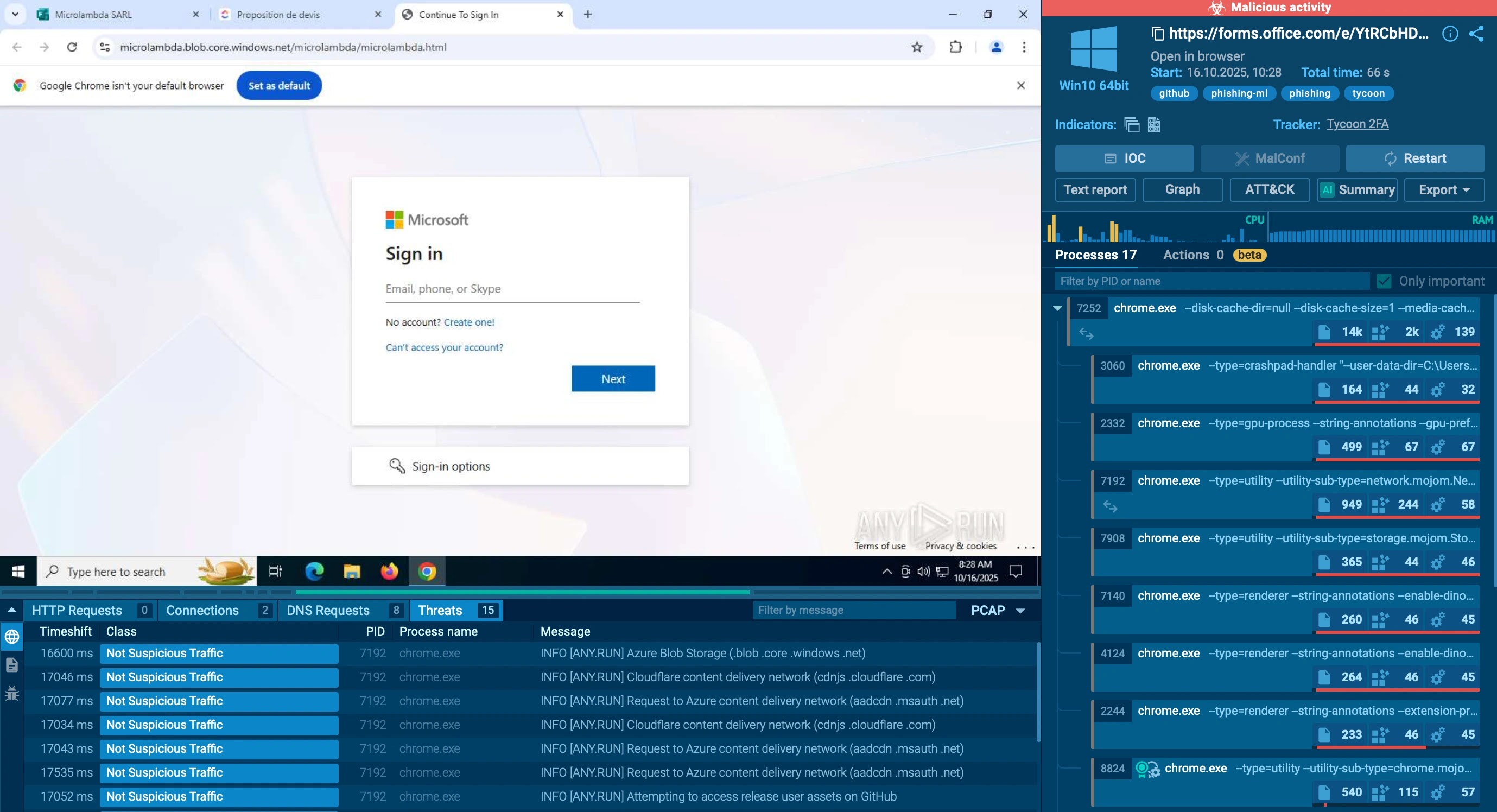The image size is (1497, 812).
Task: Click the share icon in the task header
Action: click(1477, 34)
